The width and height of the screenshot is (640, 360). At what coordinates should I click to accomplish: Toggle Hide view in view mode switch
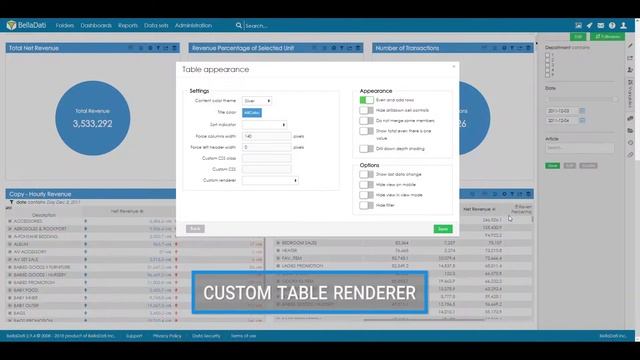[x=367, y=195]
